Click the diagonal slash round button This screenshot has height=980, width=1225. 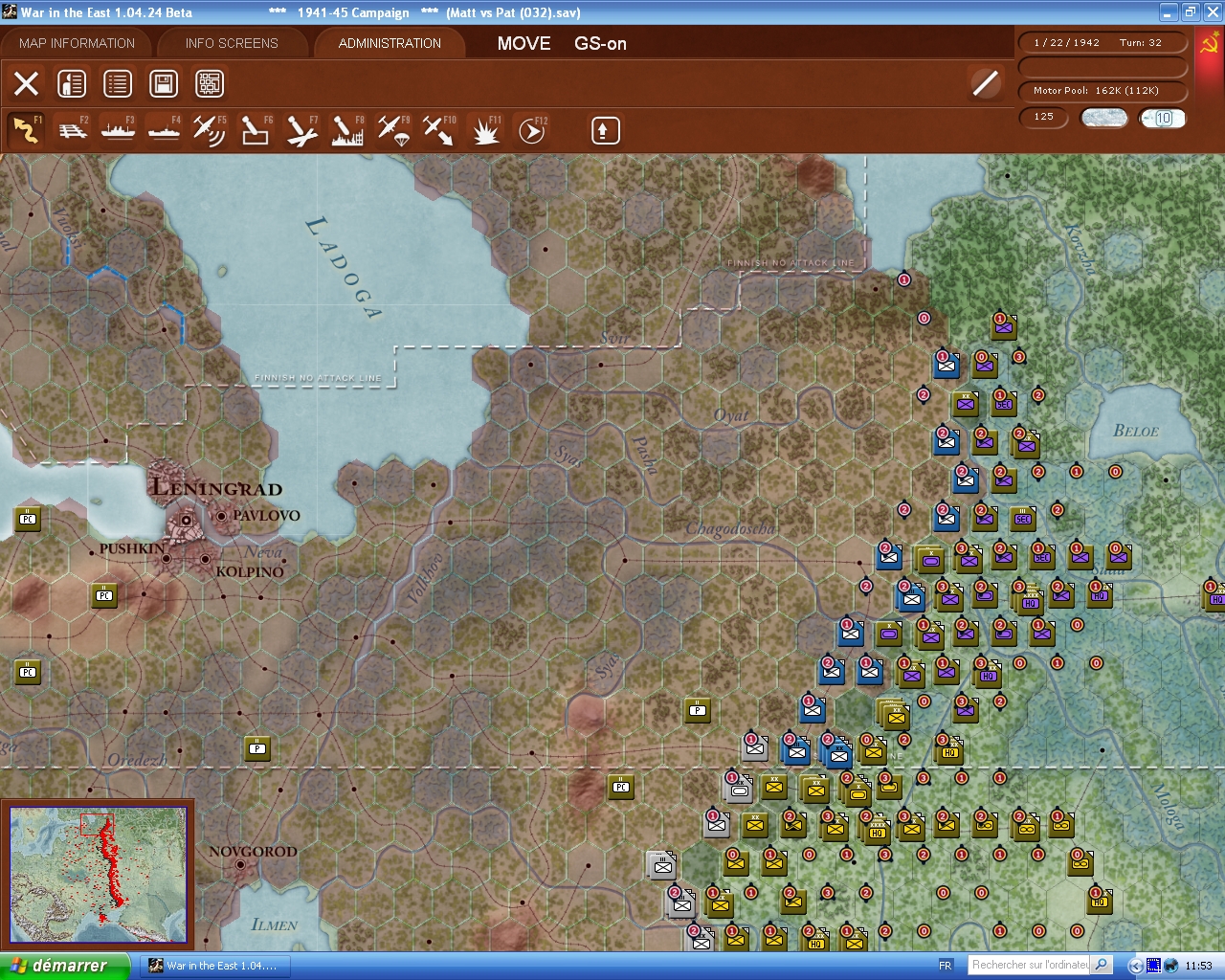985,83
